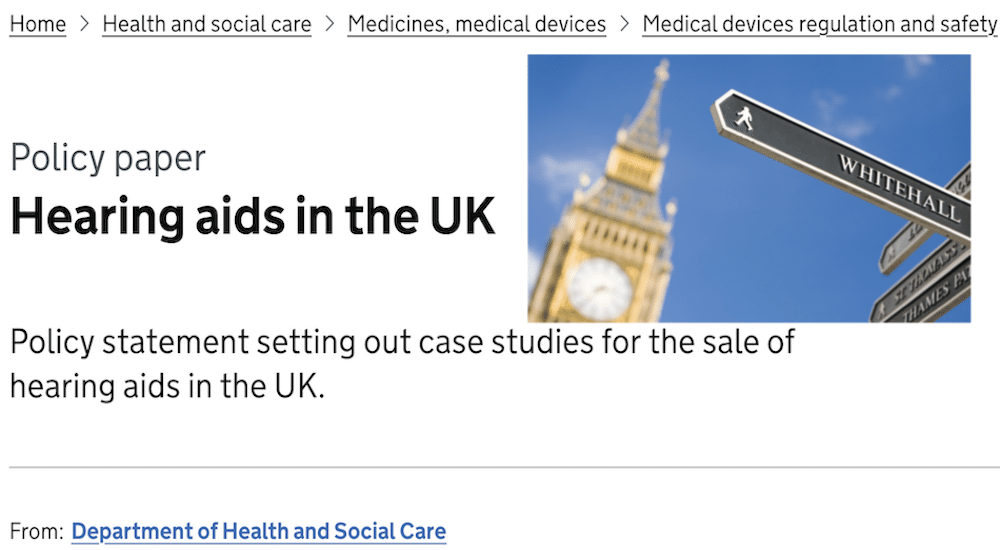Click the WHITEHALL text on the sign
The height and width of the screenshot is (550, 1000).
tap(899, 187)
